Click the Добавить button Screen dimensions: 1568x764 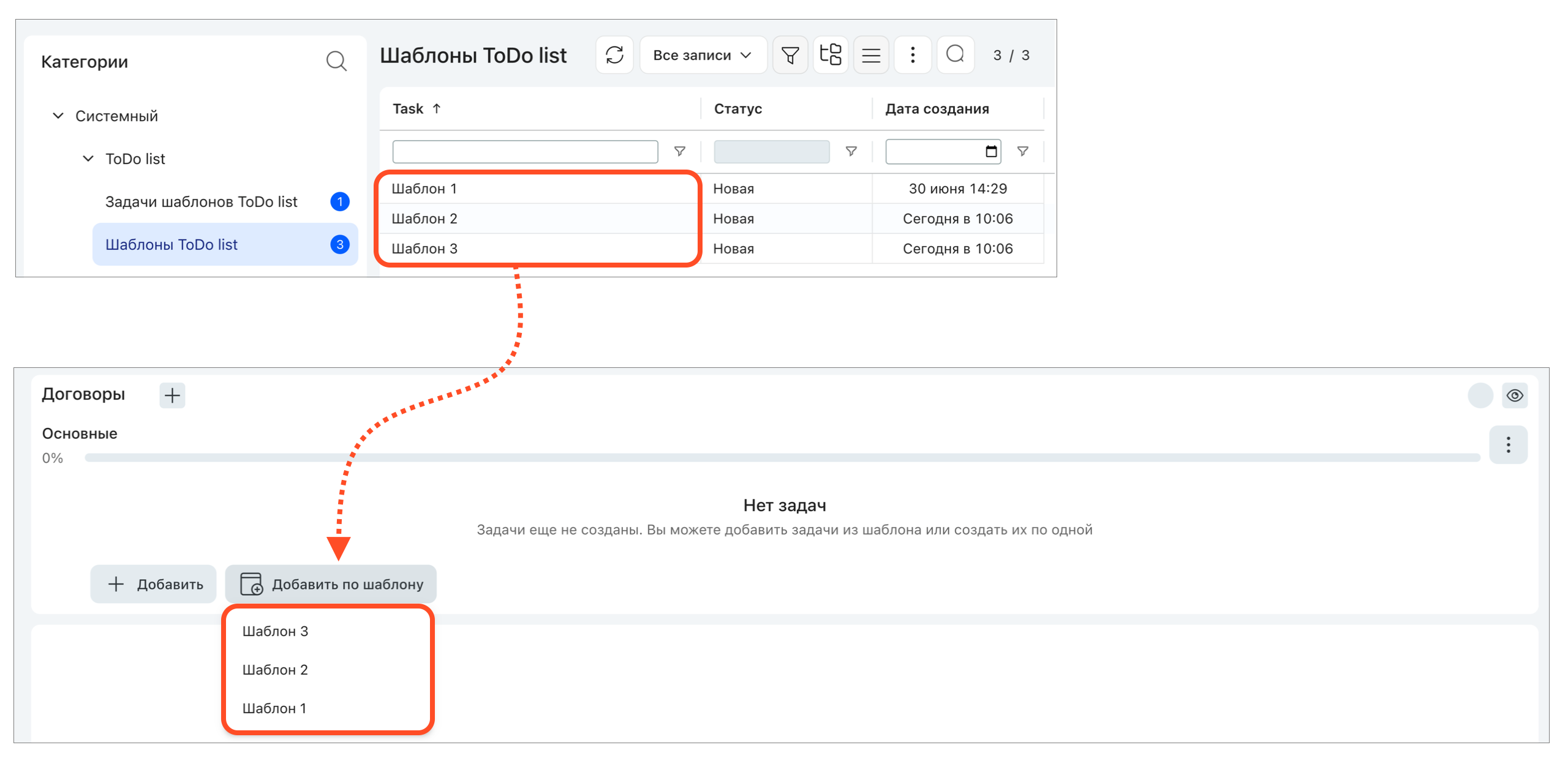coord(153,584)
